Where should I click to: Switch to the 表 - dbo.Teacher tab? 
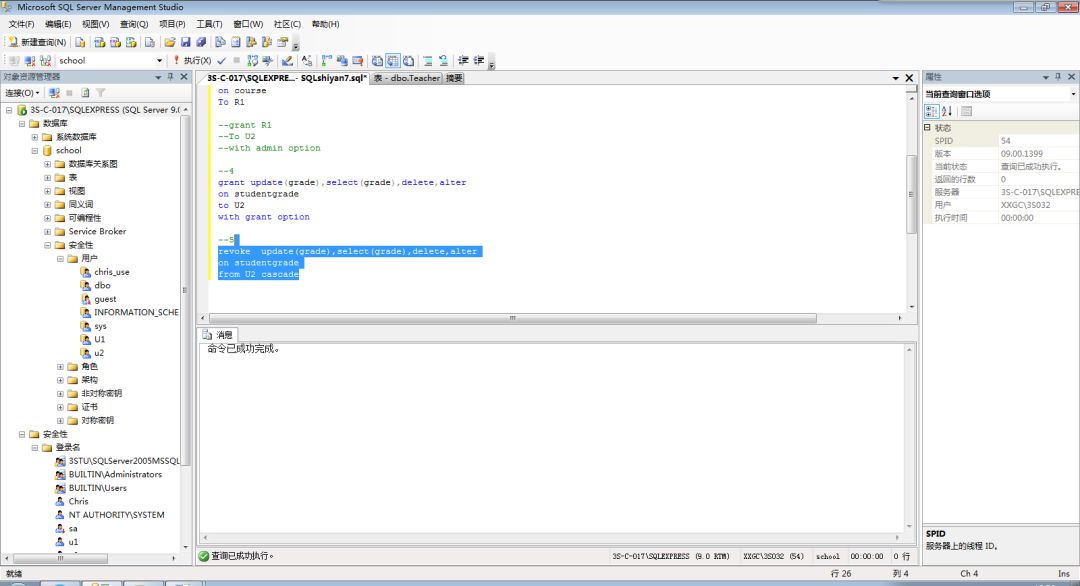click(x=406, y=78)
